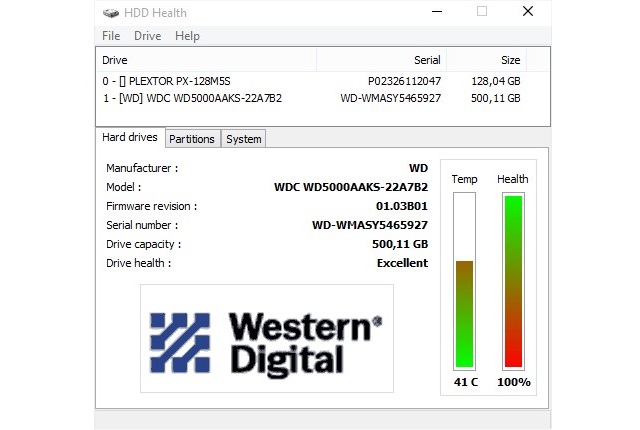The image size is (640, 430).
Task: Switch to the System tab
Action: tap(244, 139)
